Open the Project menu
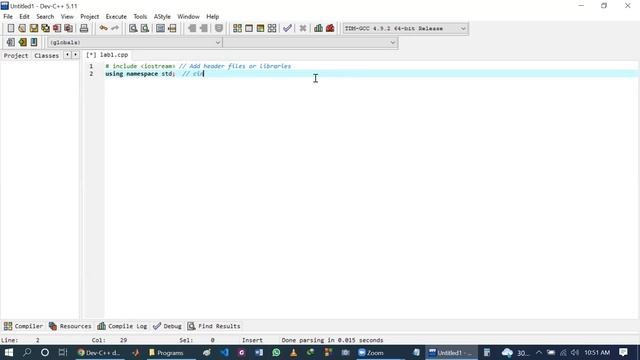This screenshot has height=360, width=640. pyautogui.click(x=89, y=17)
